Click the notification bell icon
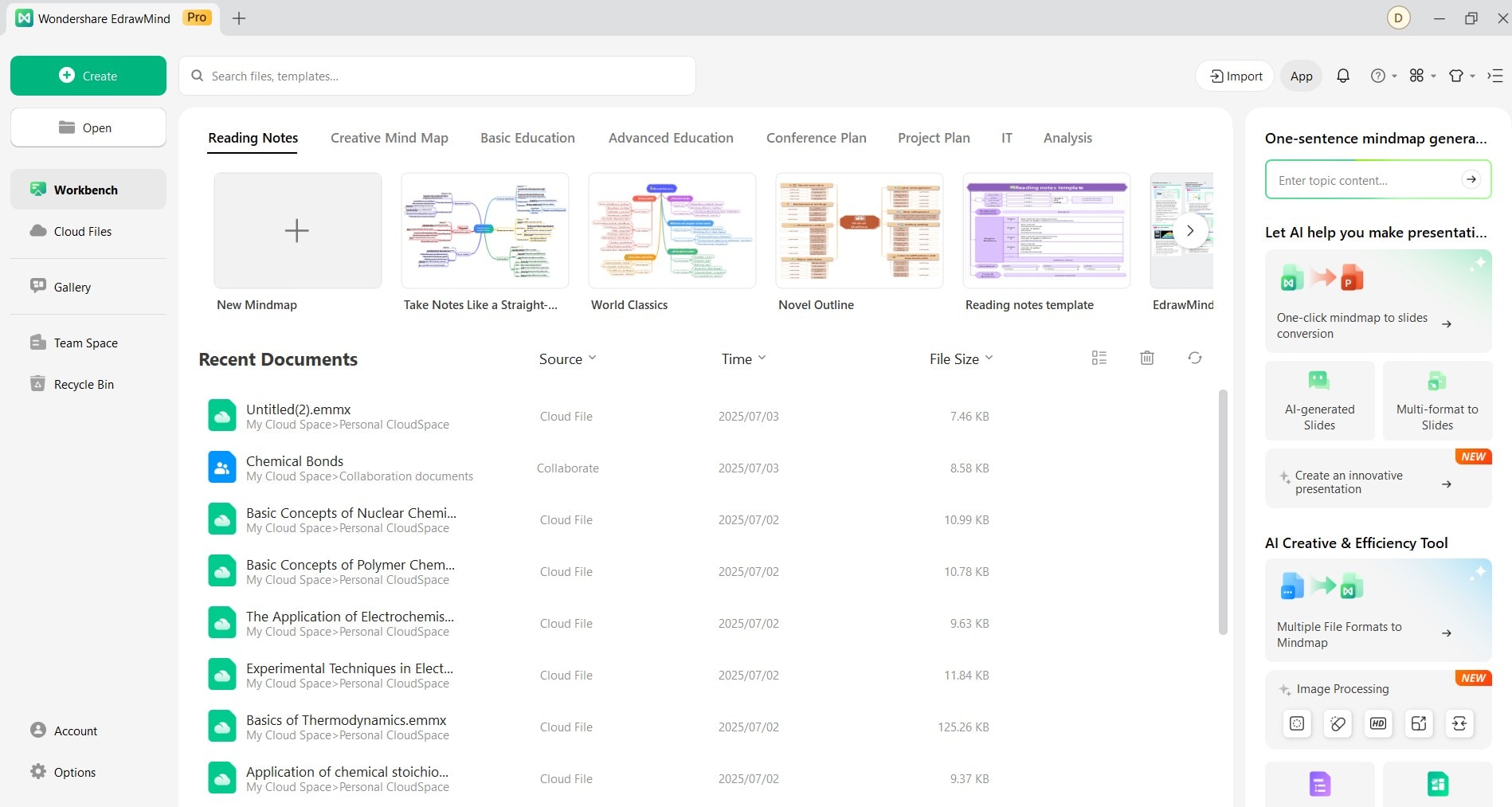Screen dimensions: 1512x807 1343,76
